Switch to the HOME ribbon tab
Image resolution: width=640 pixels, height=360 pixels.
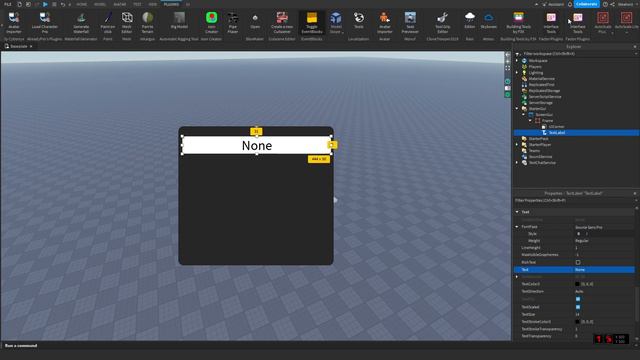click(x=82, y=4)
